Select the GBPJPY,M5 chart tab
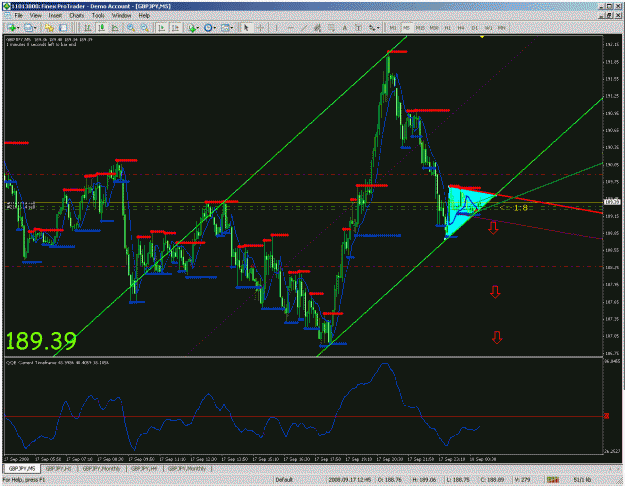The height and width of the screenshot is (486, 625). coord(22,468)
